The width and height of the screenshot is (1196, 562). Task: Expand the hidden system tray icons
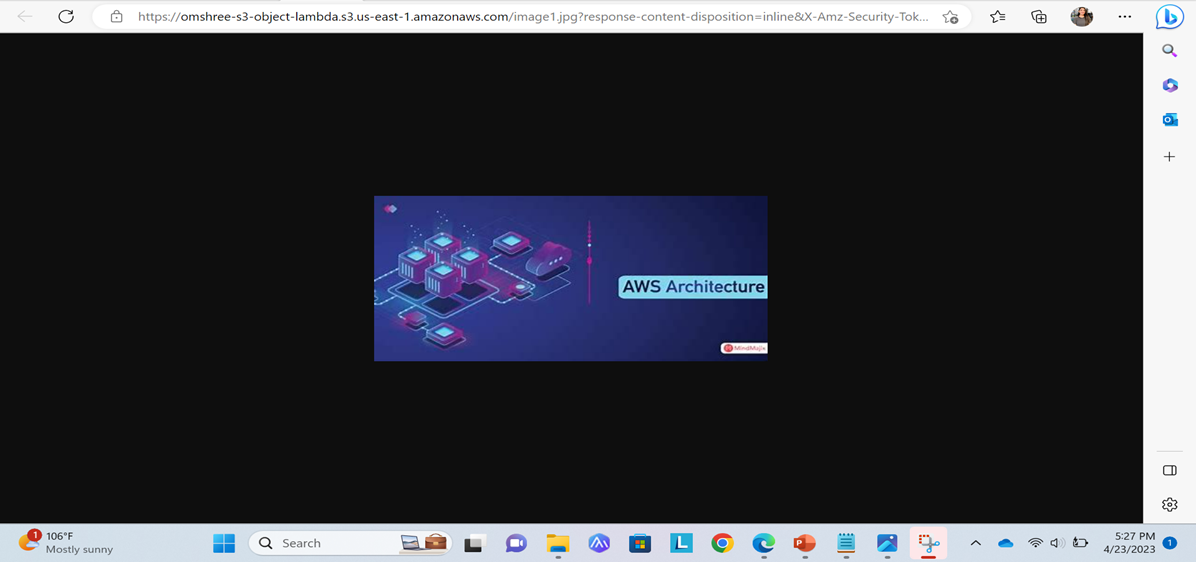[x=975, y=543]
